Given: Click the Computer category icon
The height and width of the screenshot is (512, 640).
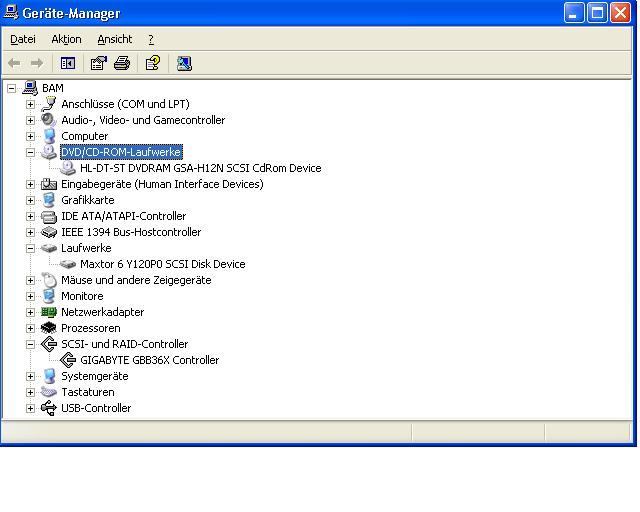Looking at the screenshot, I should pos(49,136).
